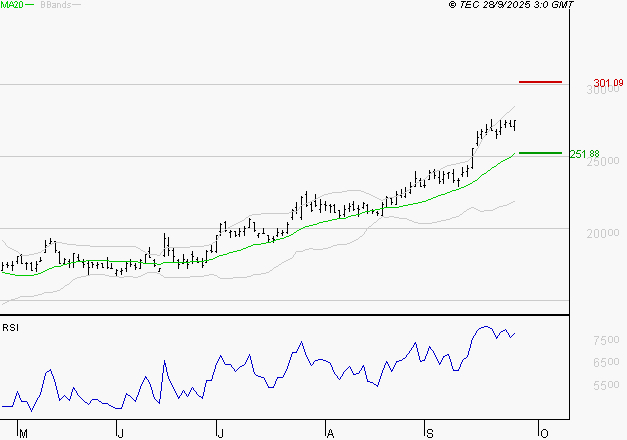Image resolution: width=627 pixels, height=440 pixels.
Task: Click the red 301.09 resistance value
Action: [x=608, y=83]
